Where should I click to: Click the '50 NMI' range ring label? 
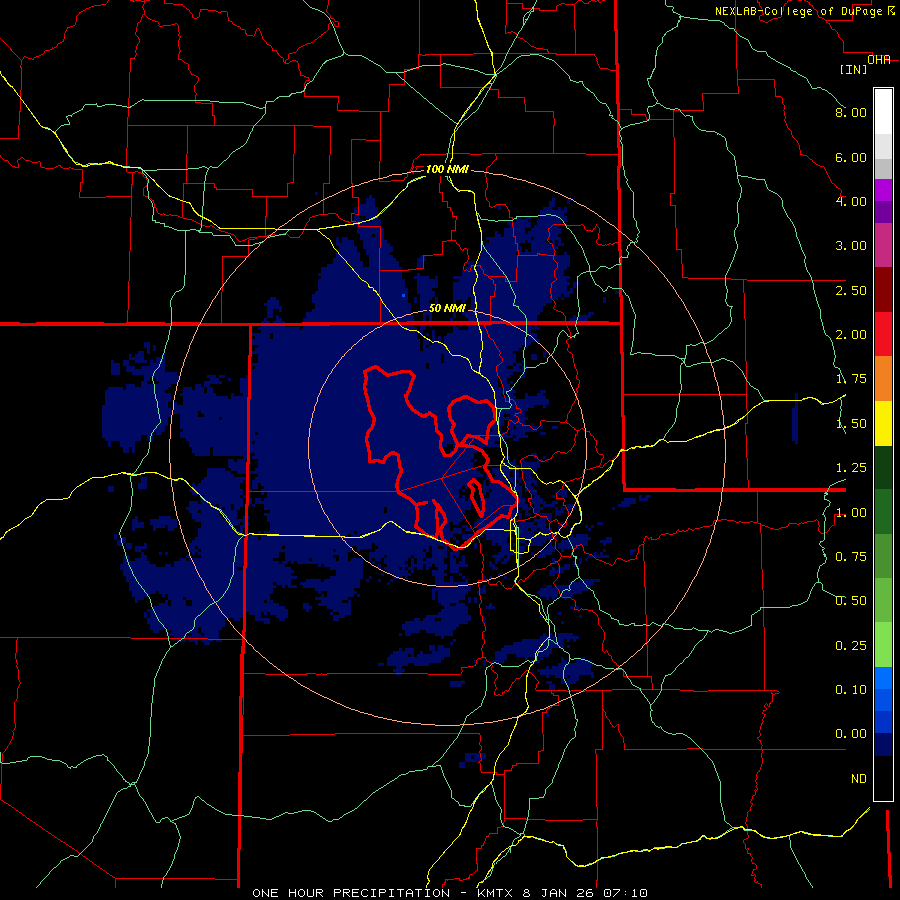pos(447,308)
